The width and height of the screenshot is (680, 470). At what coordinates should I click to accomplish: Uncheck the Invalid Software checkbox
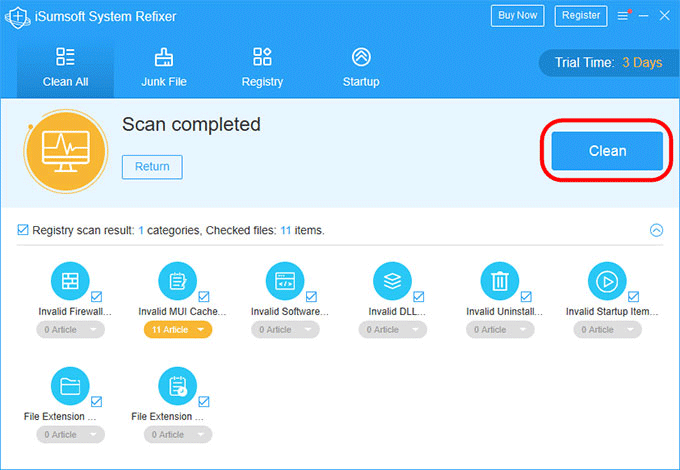[x=311, y=297]
